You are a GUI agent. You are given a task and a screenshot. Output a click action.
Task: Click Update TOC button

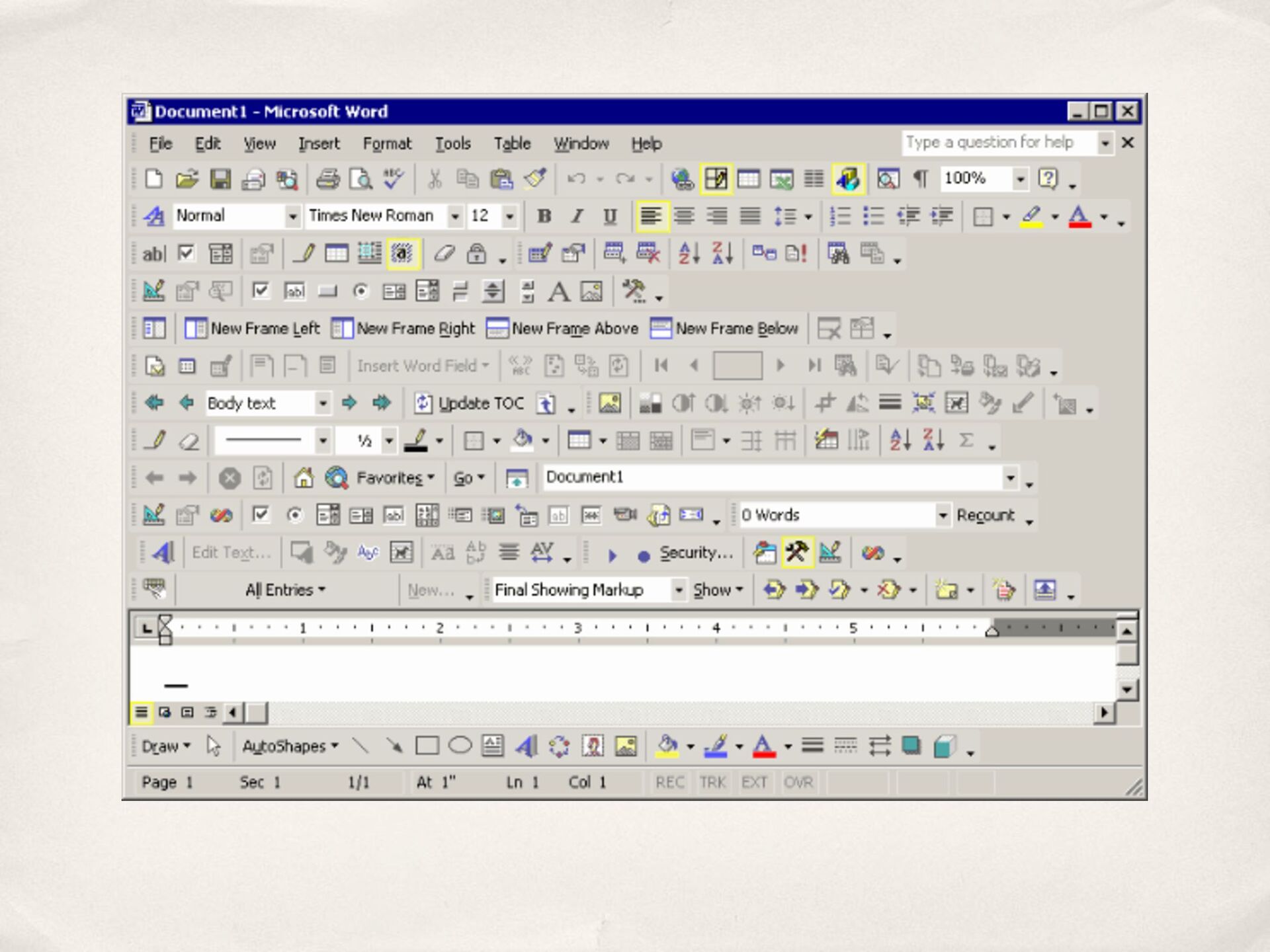coord(469,403)
